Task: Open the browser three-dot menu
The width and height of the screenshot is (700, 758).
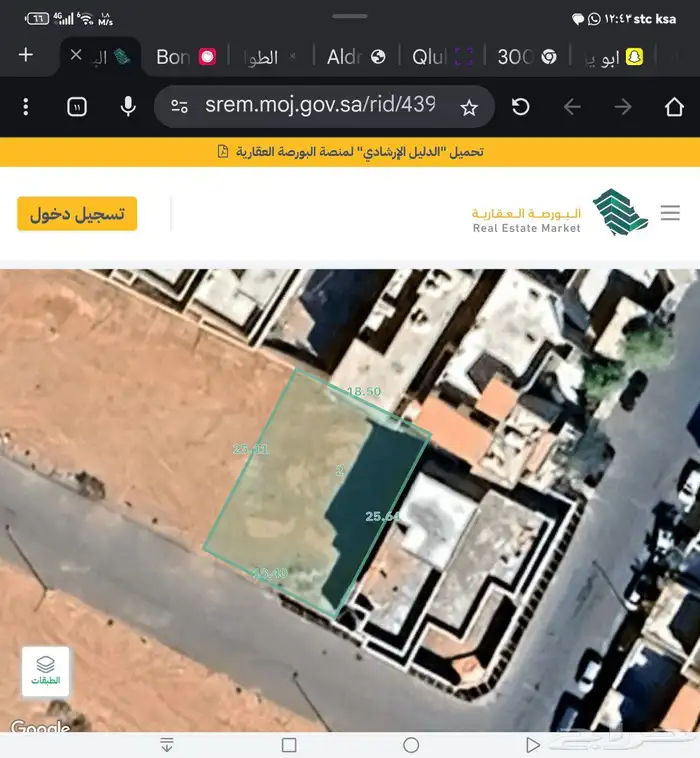Action: tap(26, 107)
